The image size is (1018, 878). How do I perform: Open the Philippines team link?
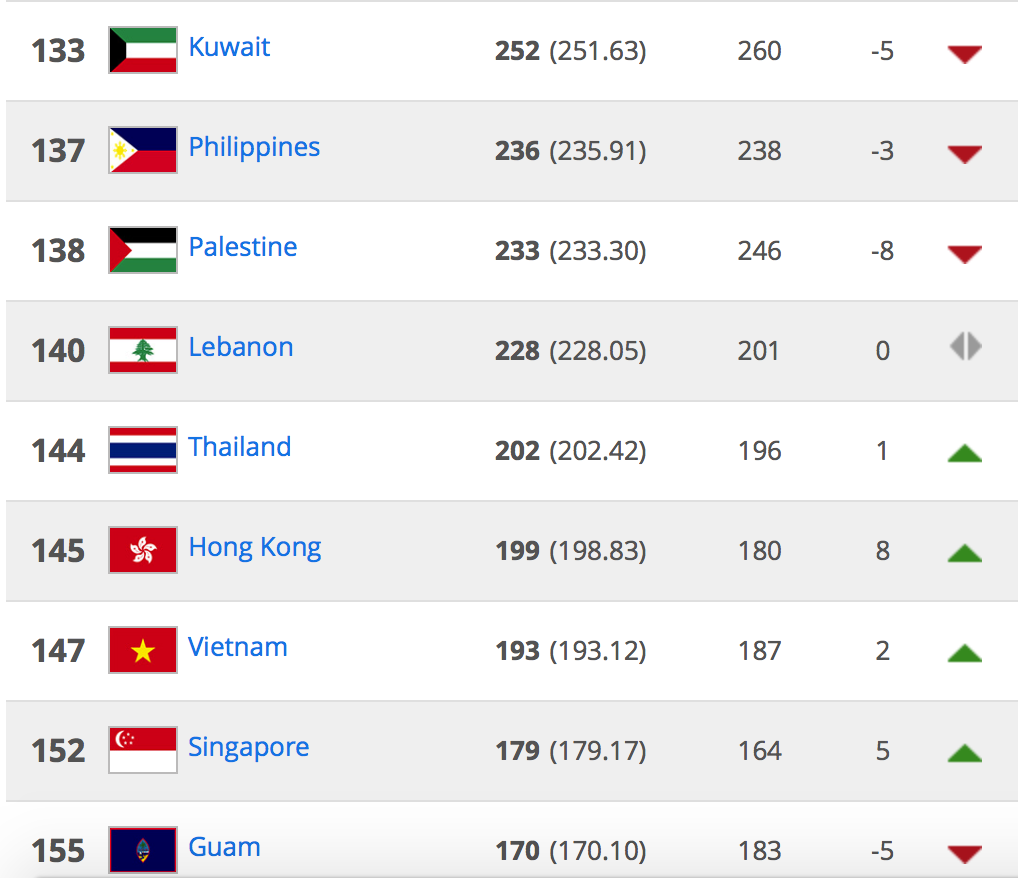pyautogui.click(x=254, y=147)
